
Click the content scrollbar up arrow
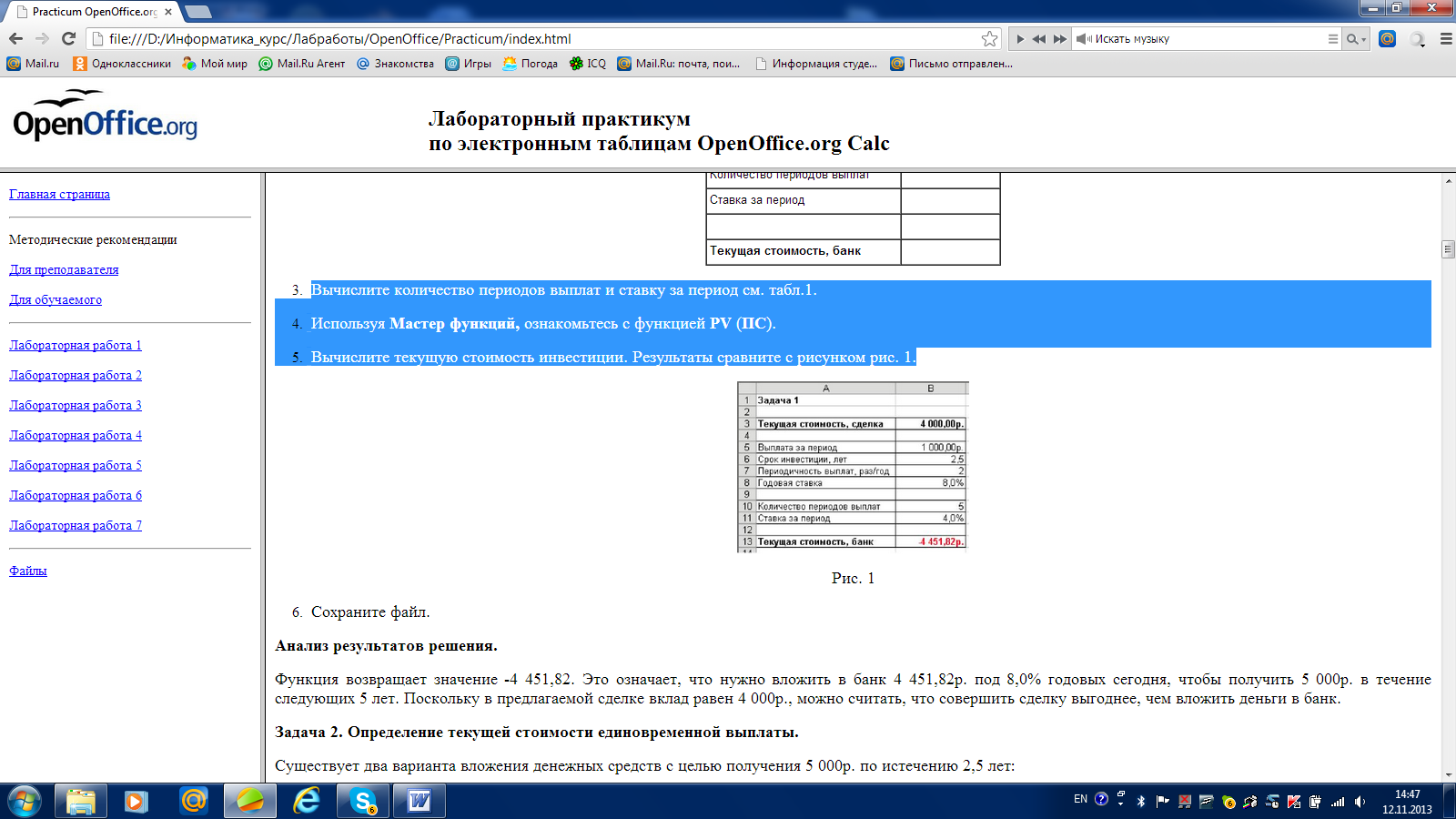click(1448, 180)
